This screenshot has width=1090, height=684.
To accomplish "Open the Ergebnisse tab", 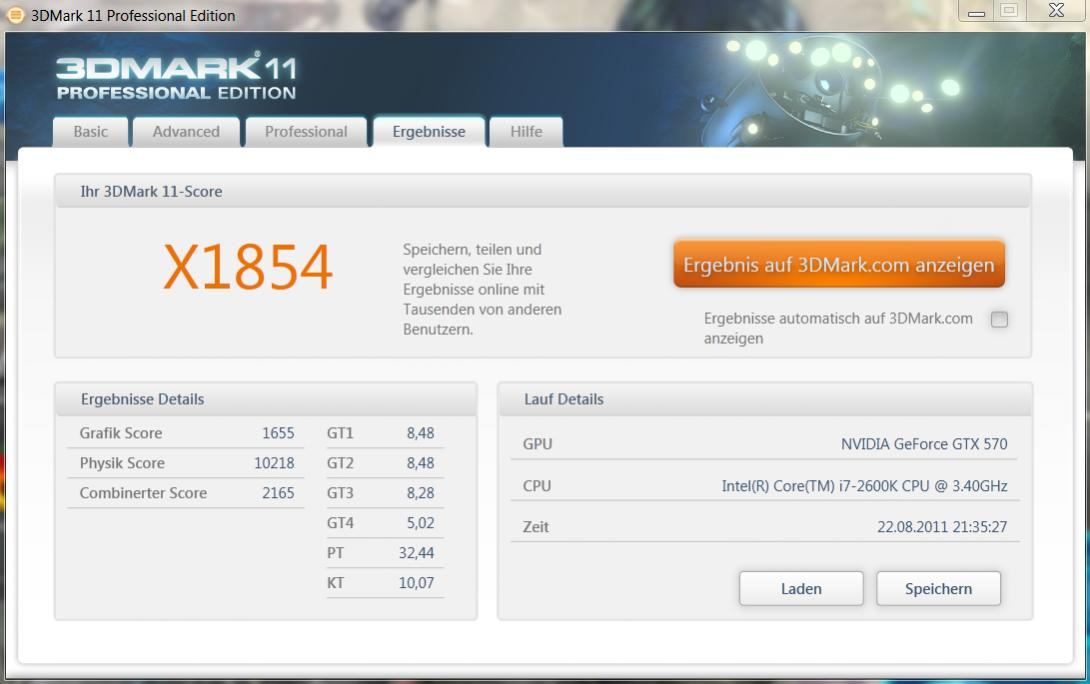I will click(x=429, y=131).
